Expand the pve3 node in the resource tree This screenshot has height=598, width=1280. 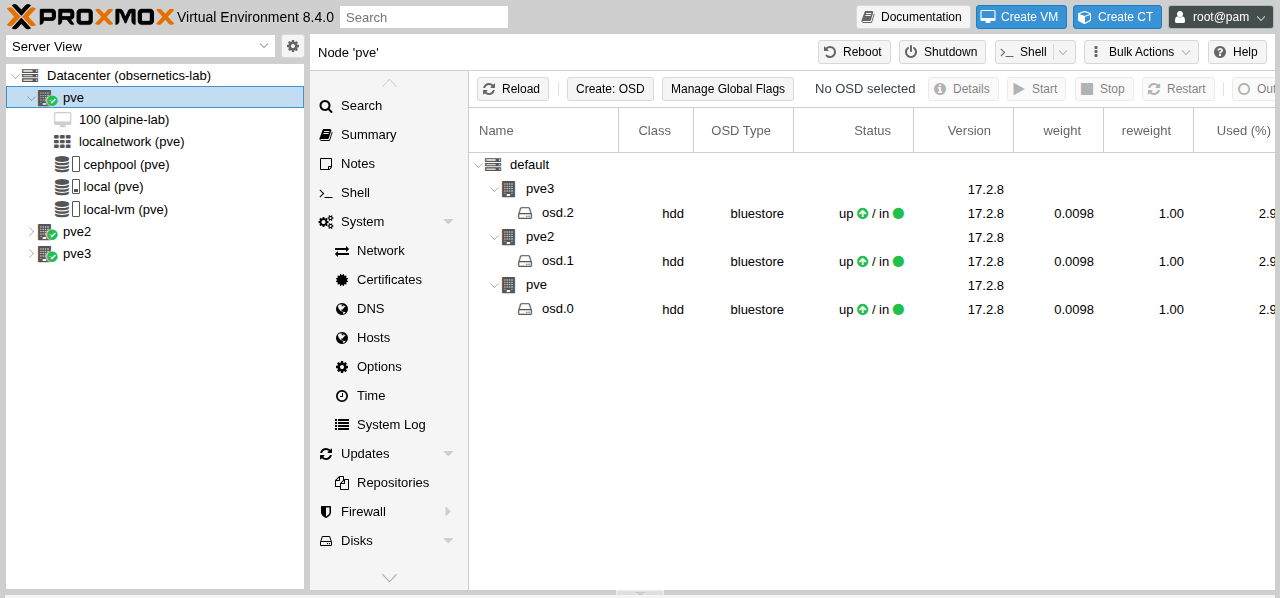pyautogui.click(x=30, y=253)
